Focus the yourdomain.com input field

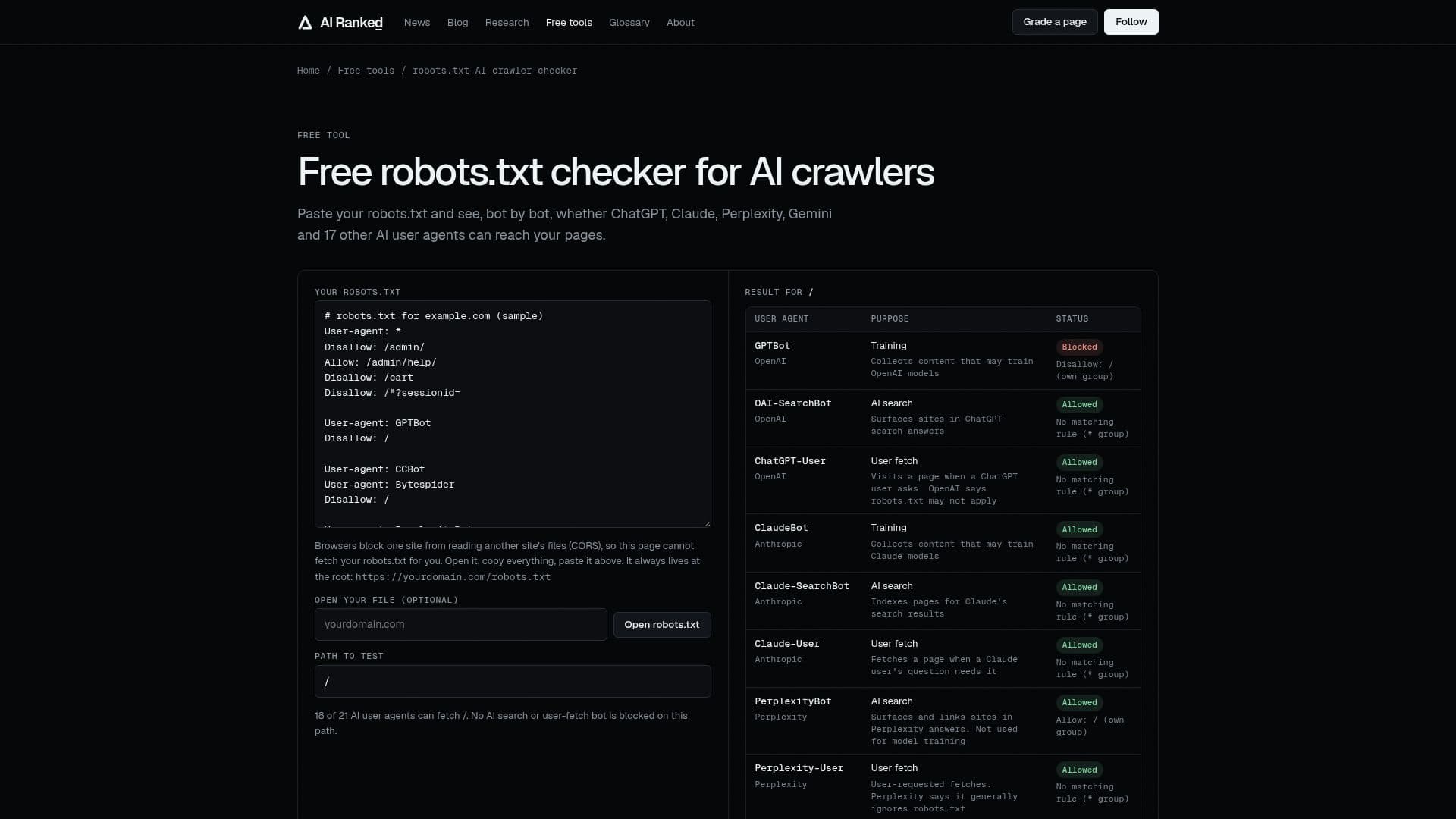pyautogui.click(x=461, y=625)
